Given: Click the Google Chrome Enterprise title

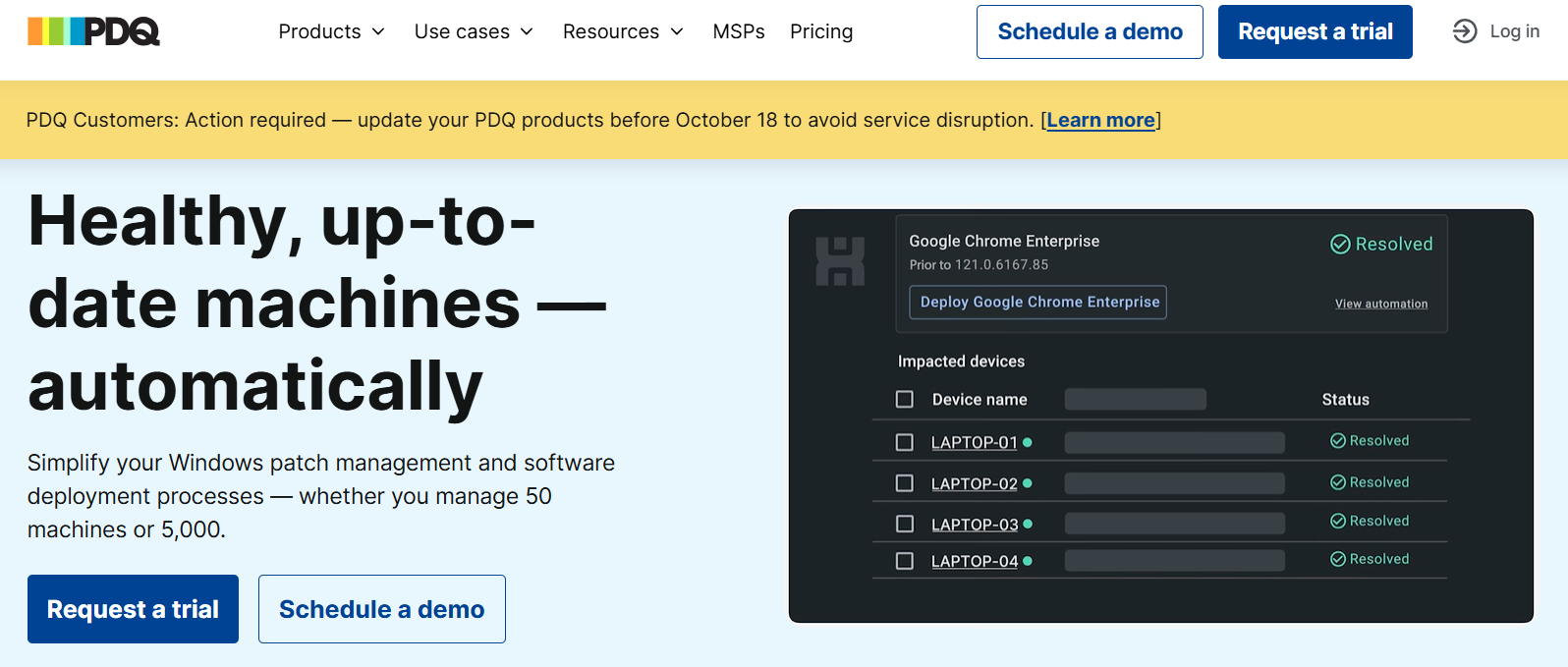Looking at the screenshot, I should [1004, 241].
